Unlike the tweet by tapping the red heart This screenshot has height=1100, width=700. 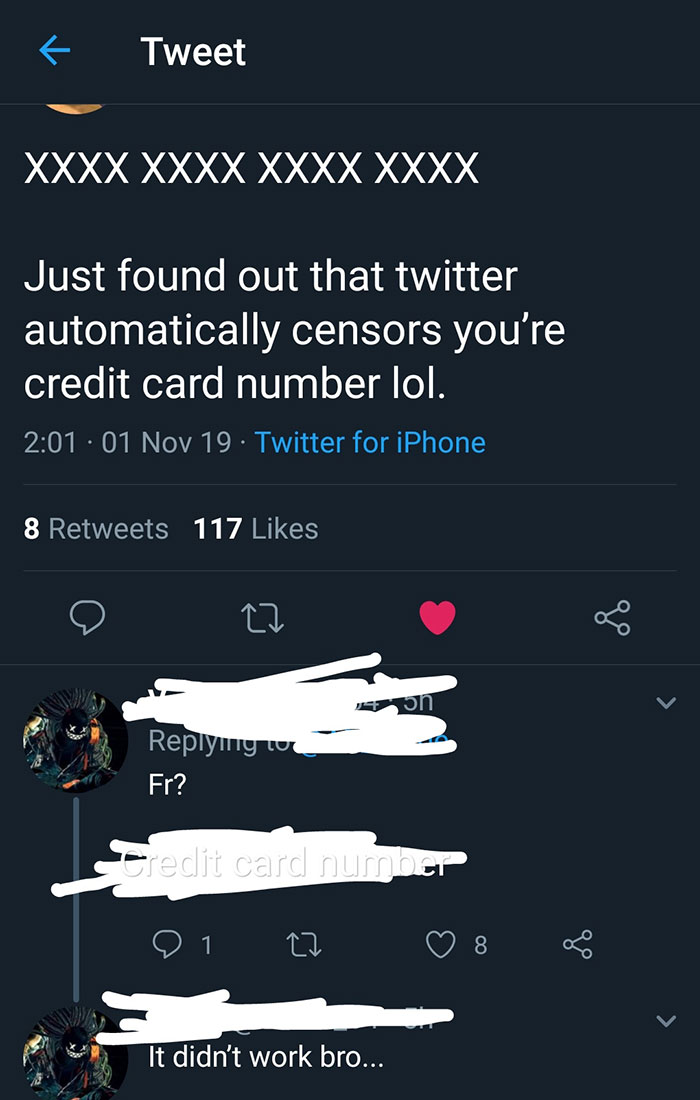437,617
